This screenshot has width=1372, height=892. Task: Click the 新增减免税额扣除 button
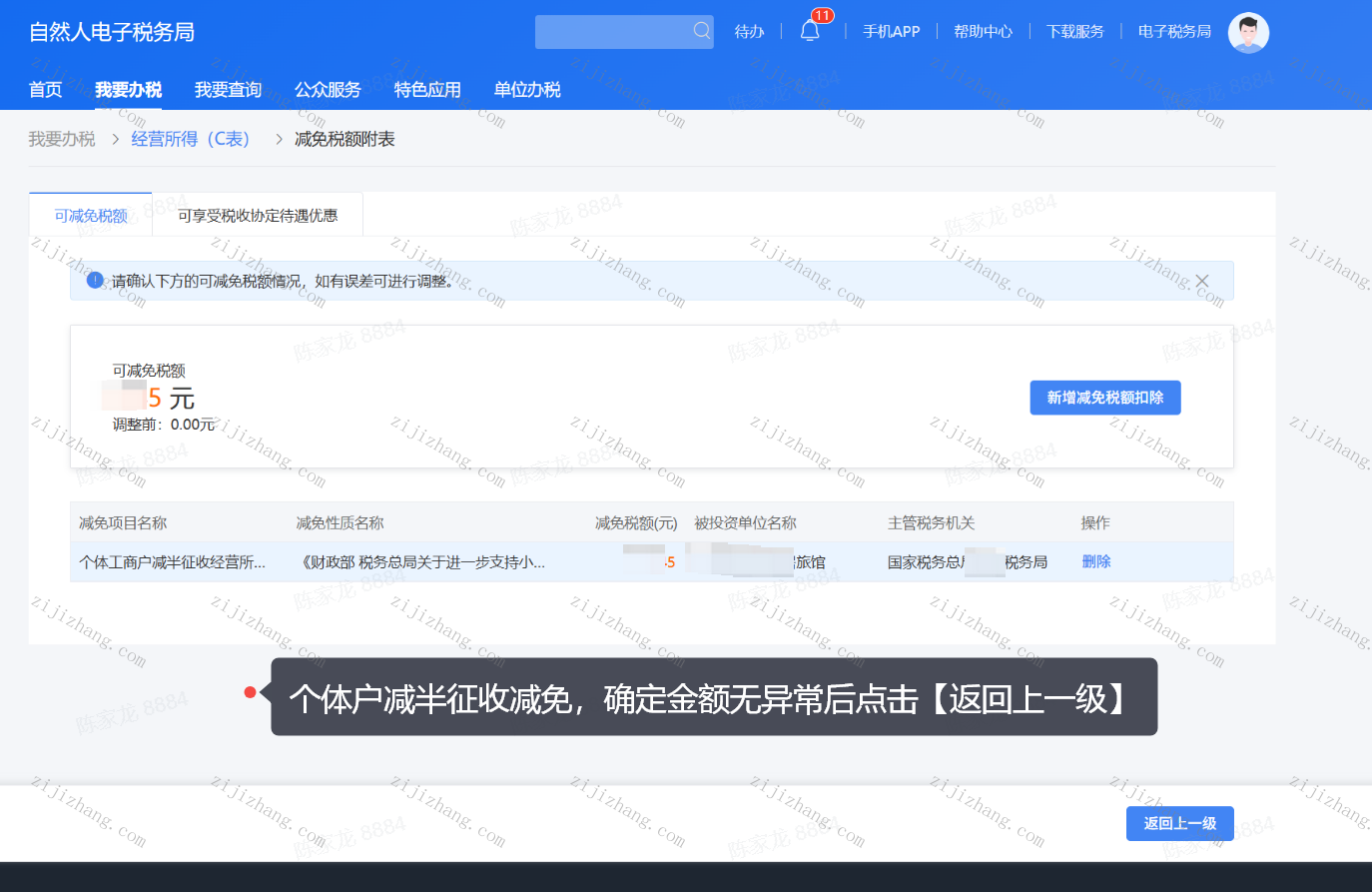coord(1104,397)
